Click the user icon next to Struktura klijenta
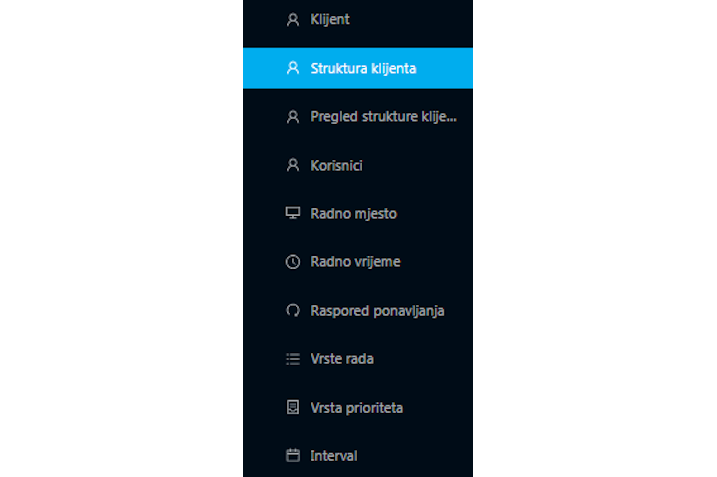Image resolution: width=717 pixels, height=477 pixels. tap(293, 68)
